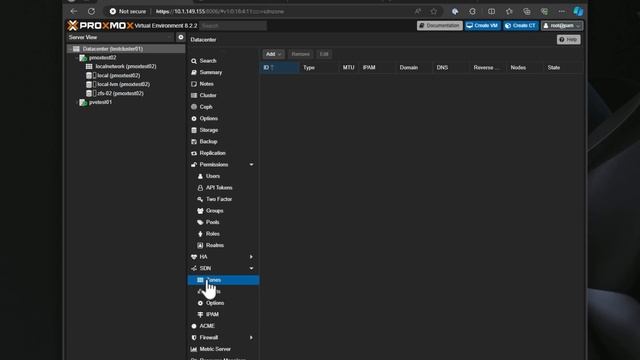This screenshot has width=640, height=360.
Task: Click the browser refresh icon
Action: coord(91,11)
